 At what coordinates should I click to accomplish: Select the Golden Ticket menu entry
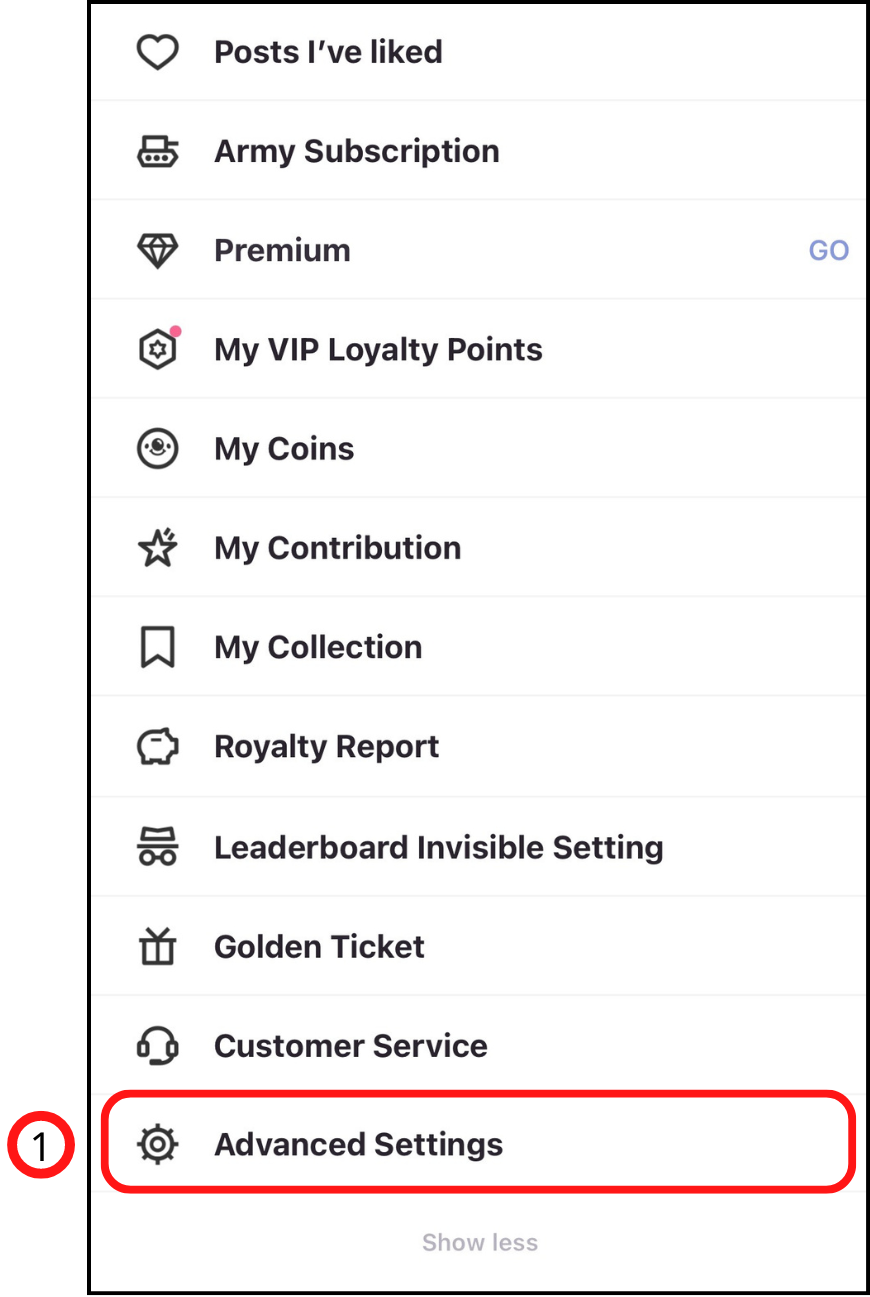pyautogui.click(x=319, y=947)
